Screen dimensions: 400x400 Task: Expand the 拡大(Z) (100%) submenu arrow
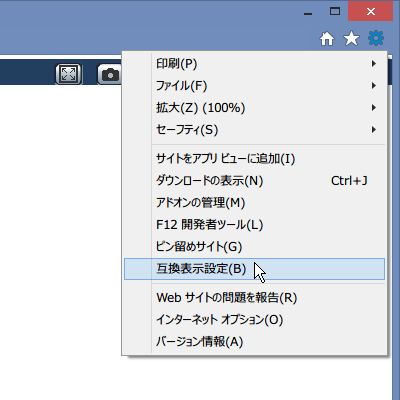pos(374,108)
